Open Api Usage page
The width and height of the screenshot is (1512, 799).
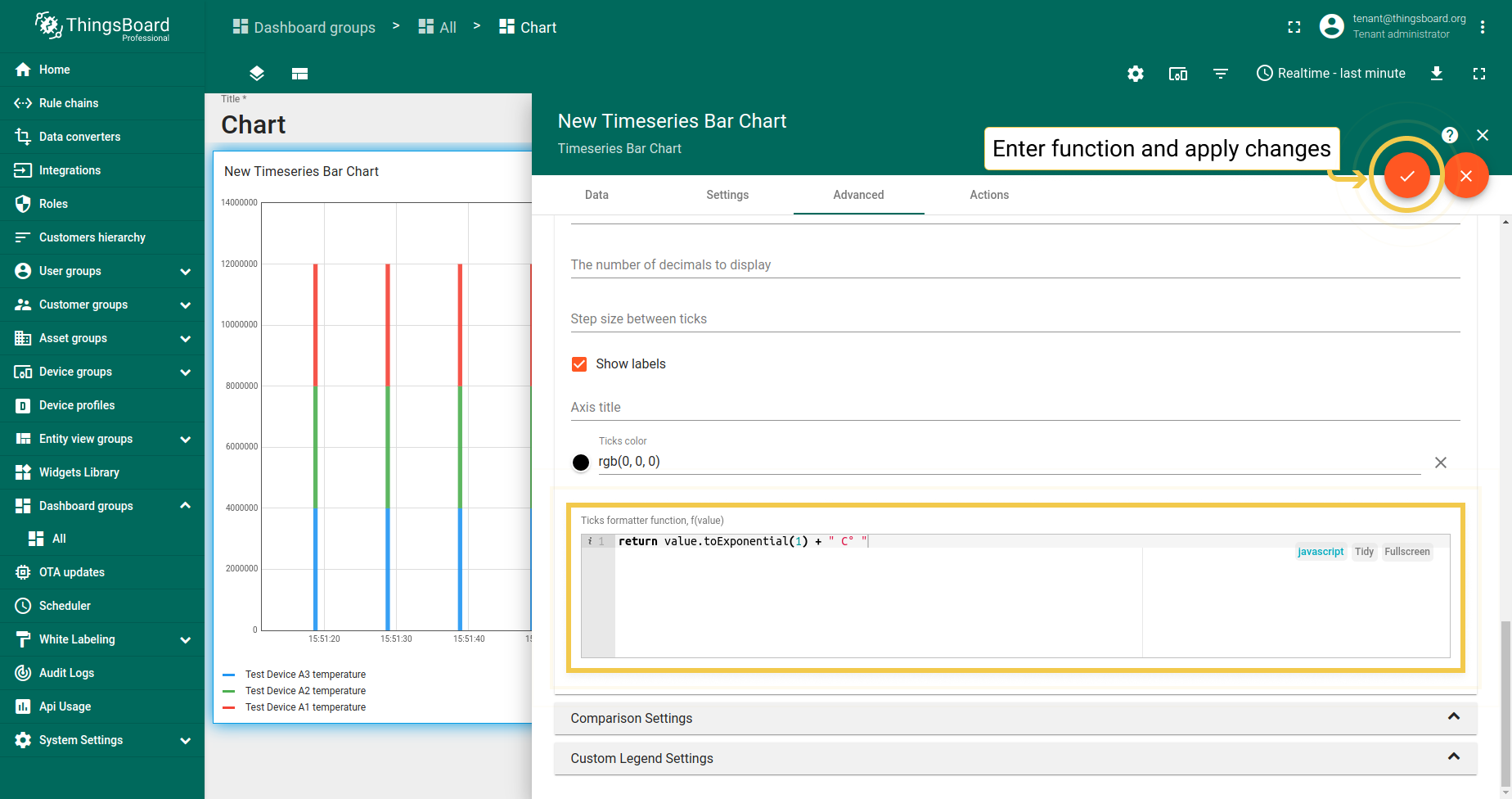pos(102,706)
